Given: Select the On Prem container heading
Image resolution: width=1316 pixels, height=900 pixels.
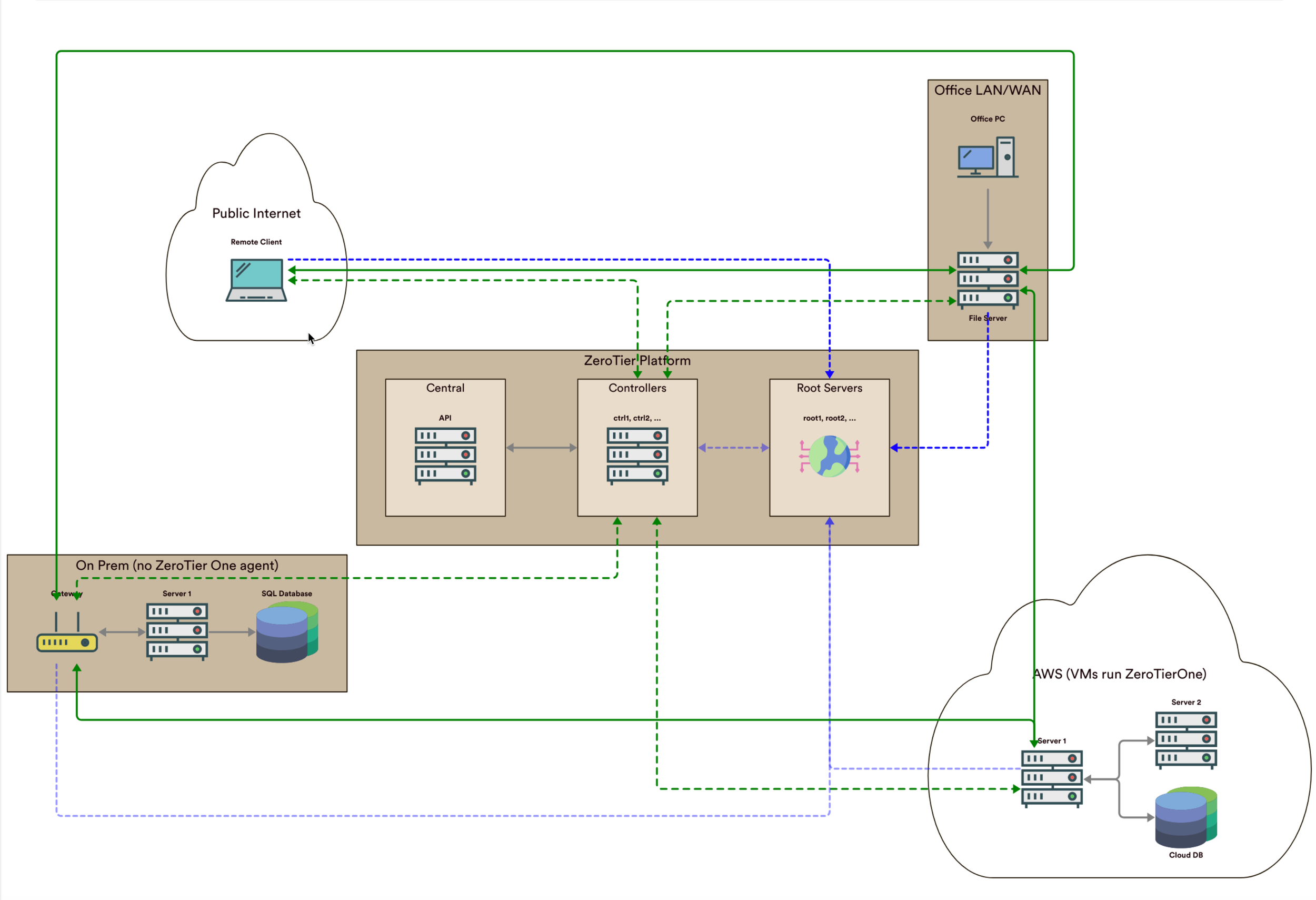Looking at the screenshot, I should [x=177, y=565].
